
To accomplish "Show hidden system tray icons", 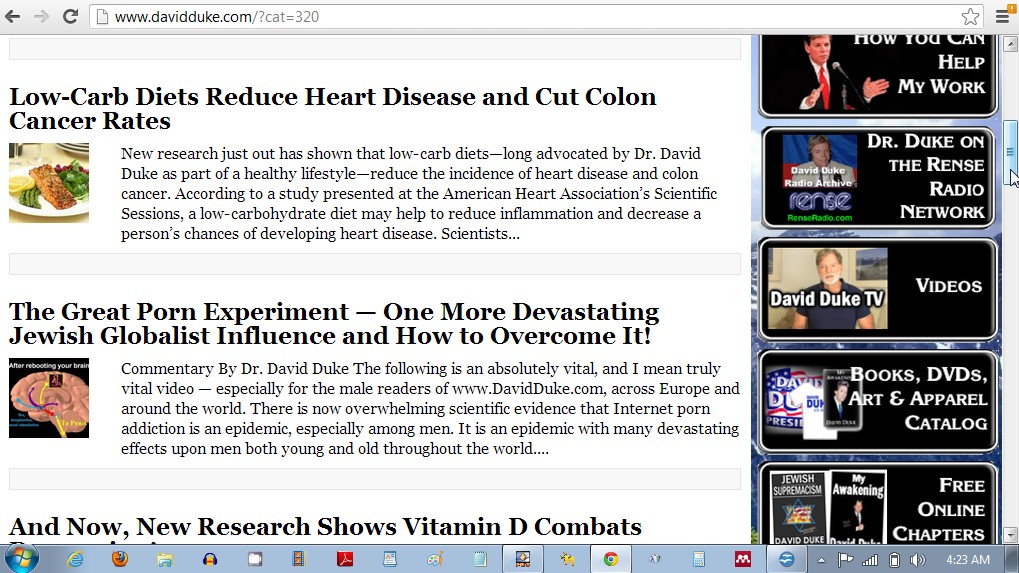I will [x=821, y=560].
